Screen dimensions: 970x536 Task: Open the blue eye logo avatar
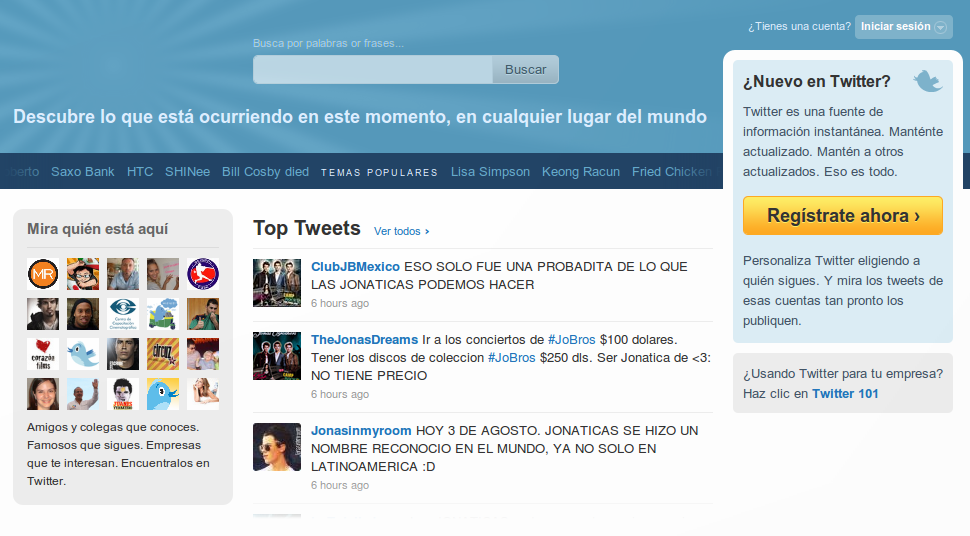point(122,314)
